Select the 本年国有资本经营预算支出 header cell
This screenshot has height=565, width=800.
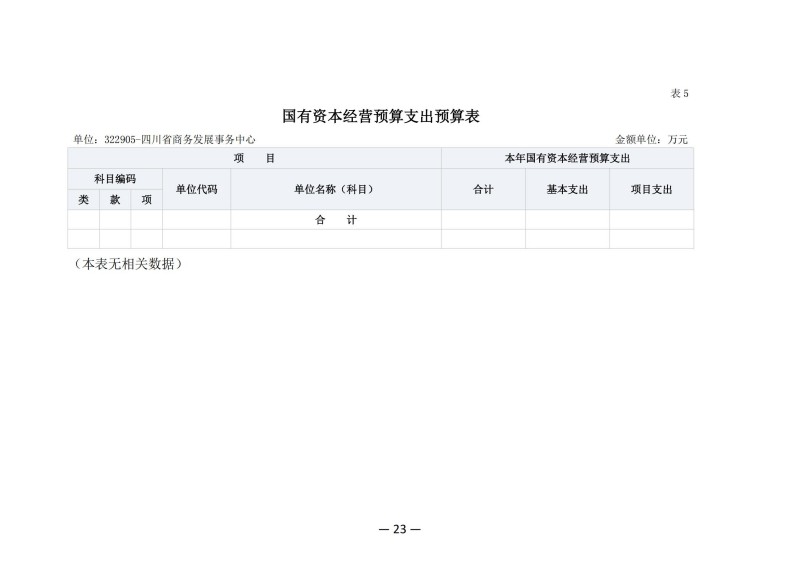click(x=567, y=159)
